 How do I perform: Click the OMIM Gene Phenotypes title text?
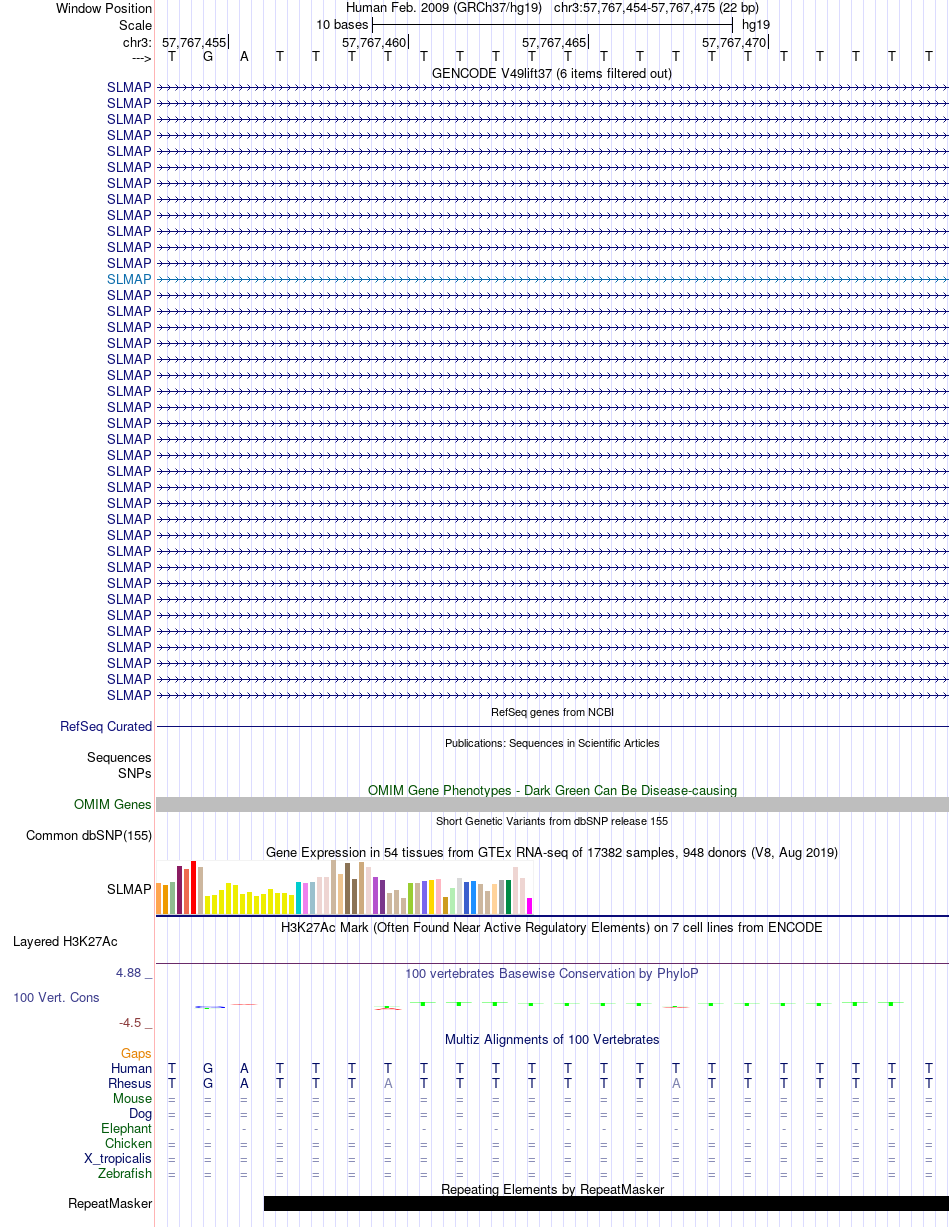tap(552, 790)
